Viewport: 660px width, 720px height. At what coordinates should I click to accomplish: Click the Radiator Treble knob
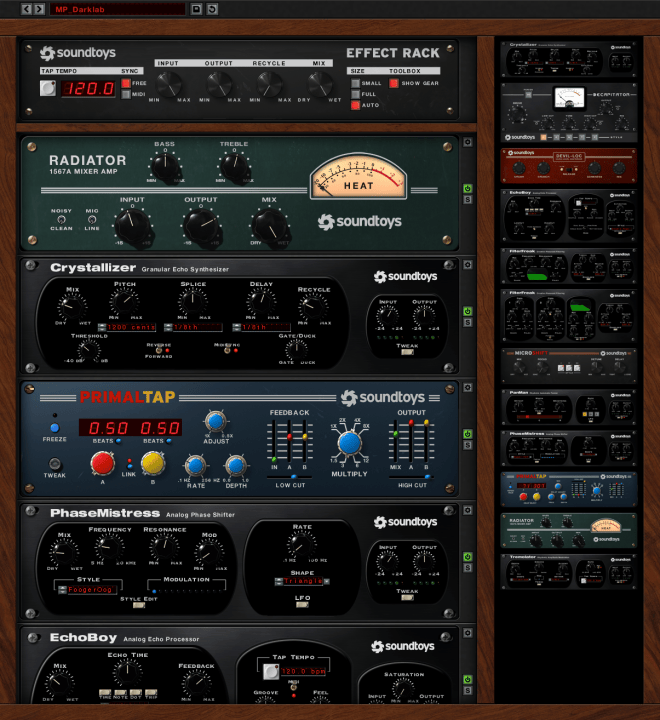click(234, 167)
